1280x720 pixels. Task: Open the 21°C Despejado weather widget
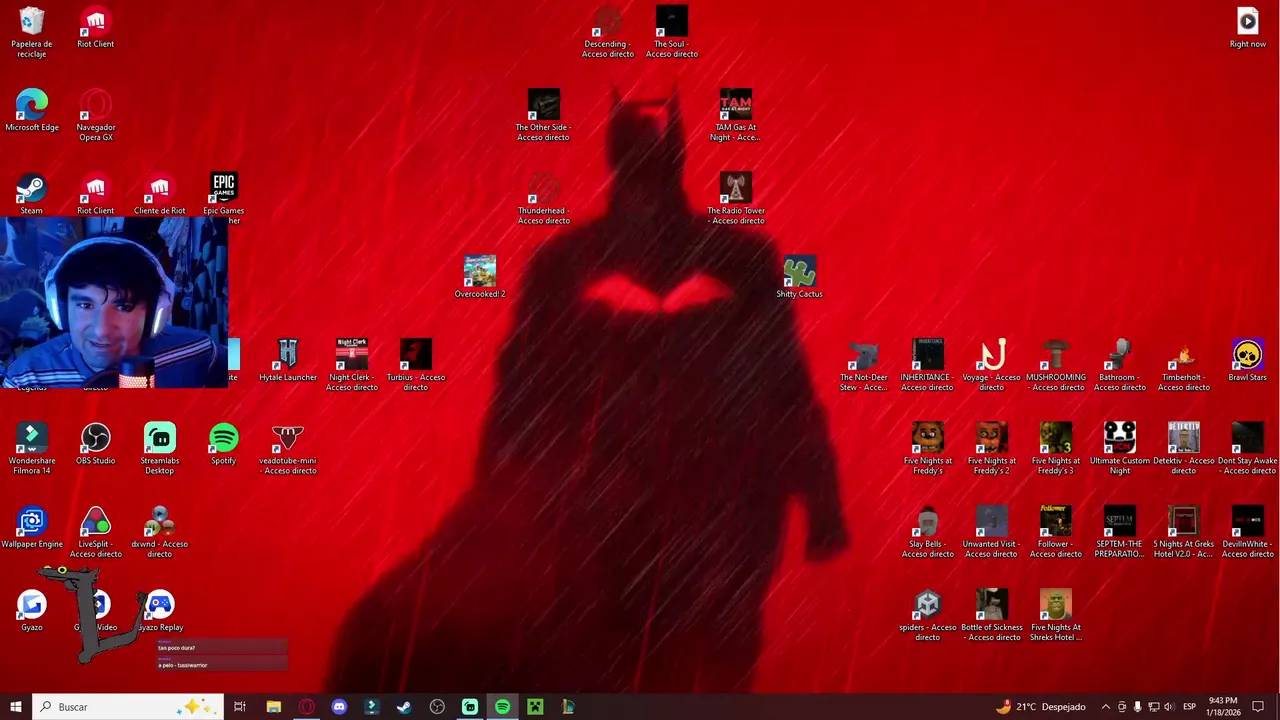click(1040, 707)
